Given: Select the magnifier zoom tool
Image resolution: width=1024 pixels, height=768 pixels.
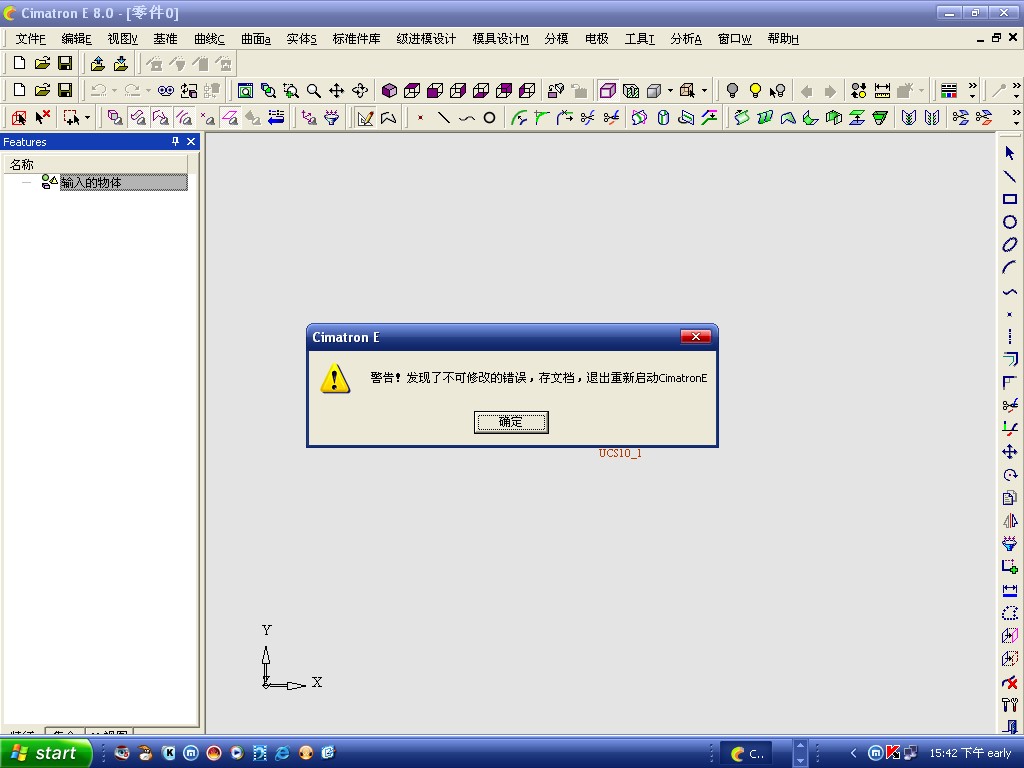Looking at the screenshot, I should click(314, 90).
